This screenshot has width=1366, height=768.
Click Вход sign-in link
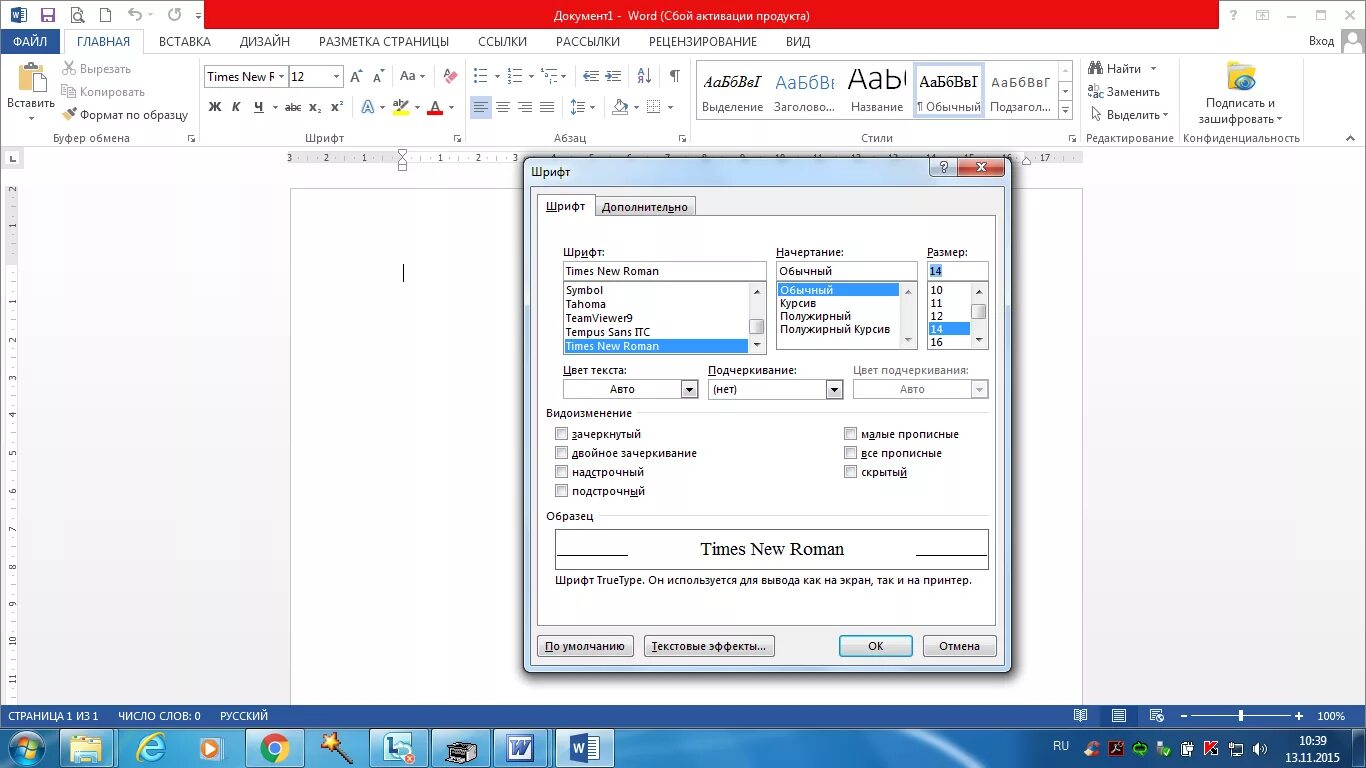coord(1321,41)
